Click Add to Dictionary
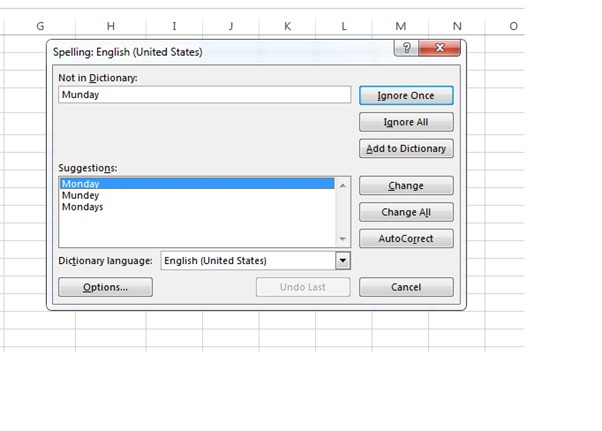The width and height of the screenshot is (602, 431). (406, 149)
